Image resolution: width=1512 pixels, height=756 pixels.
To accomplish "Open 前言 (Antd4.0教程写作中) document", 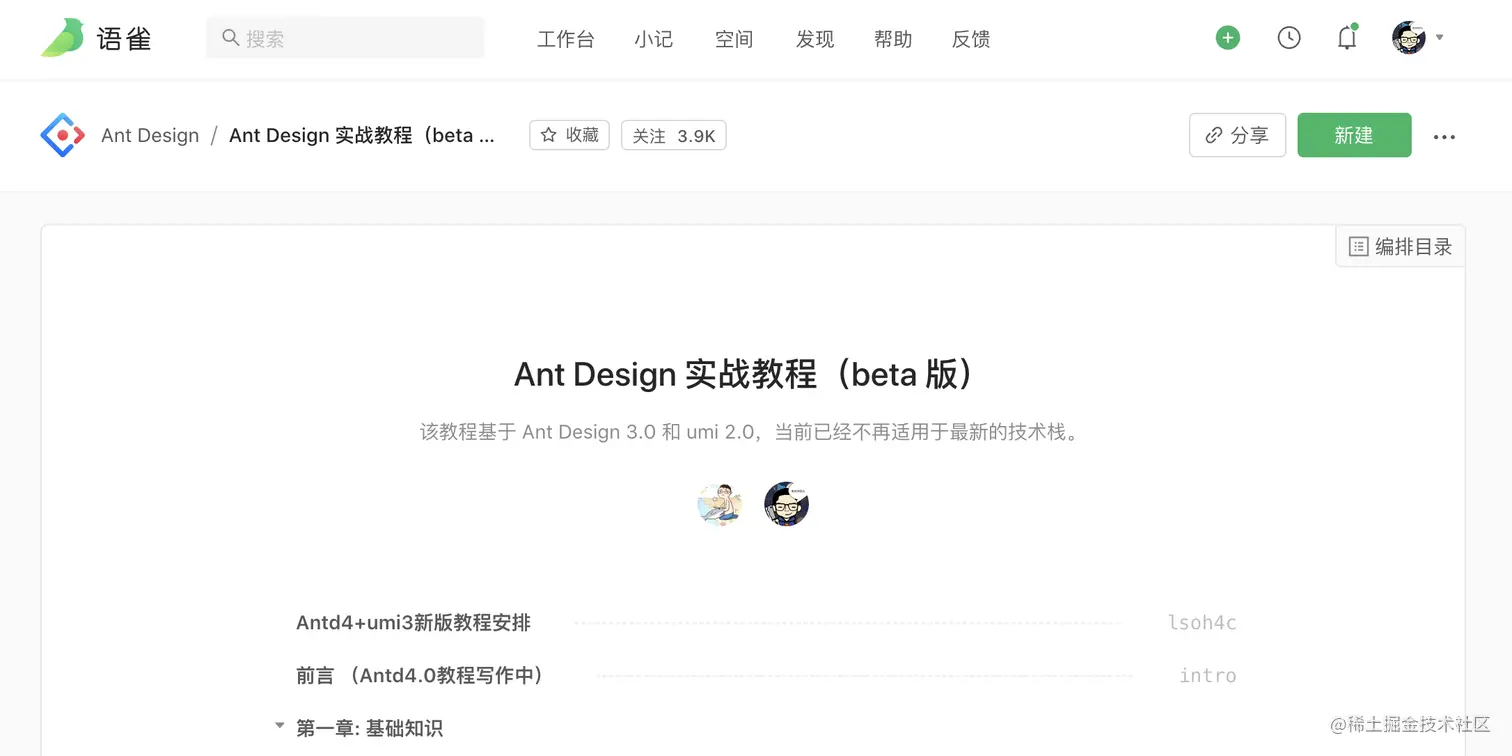I will pos(420,676).
